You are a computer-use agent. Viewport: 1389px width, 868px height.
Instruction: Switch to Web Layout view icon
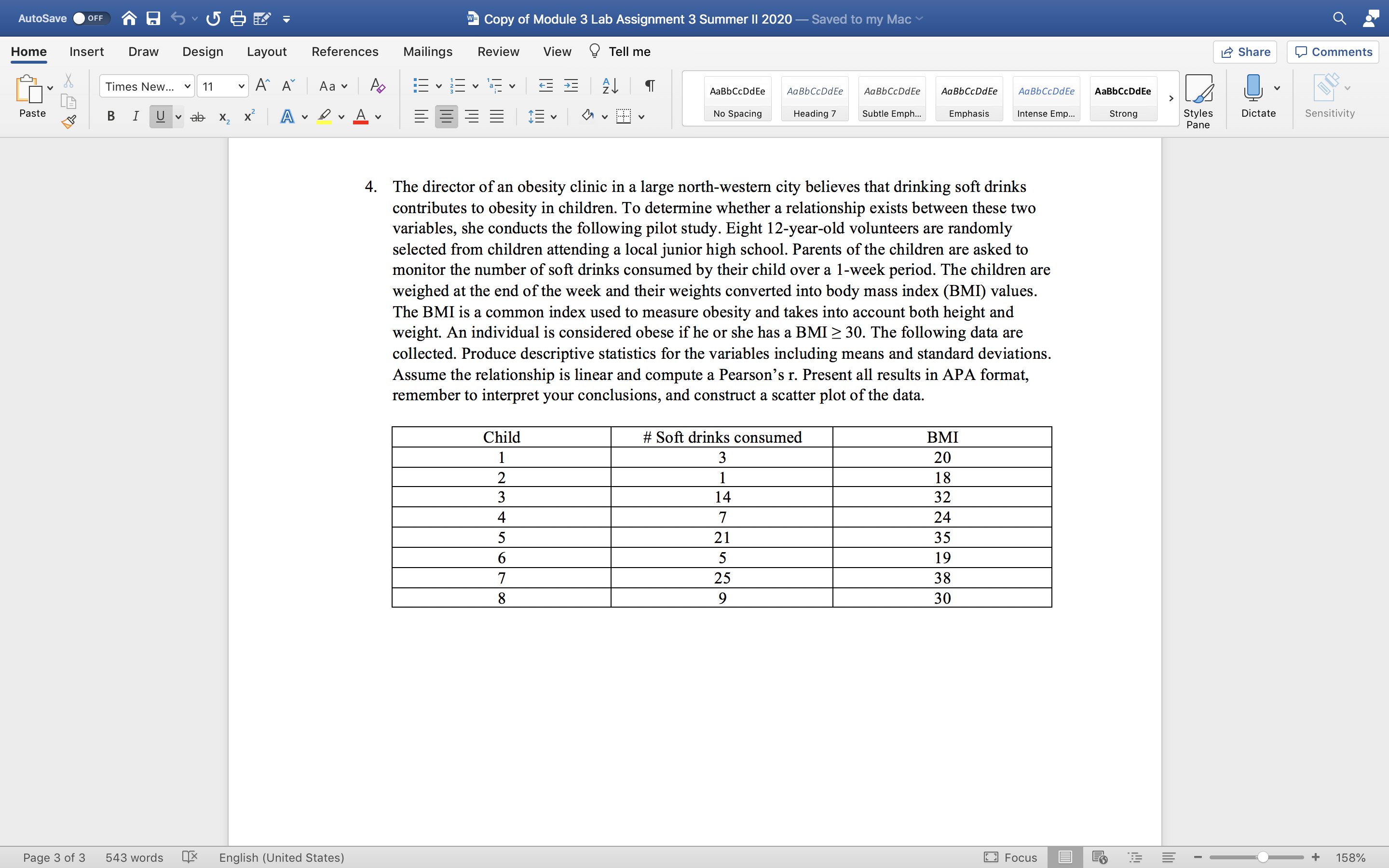[x=1099, y=856]
